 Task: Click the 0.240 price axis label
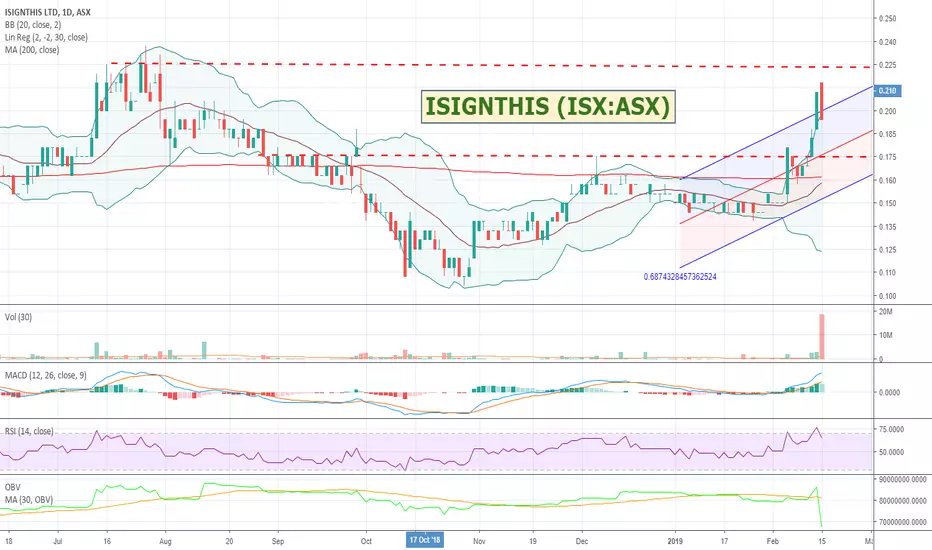tap(887, 42)
